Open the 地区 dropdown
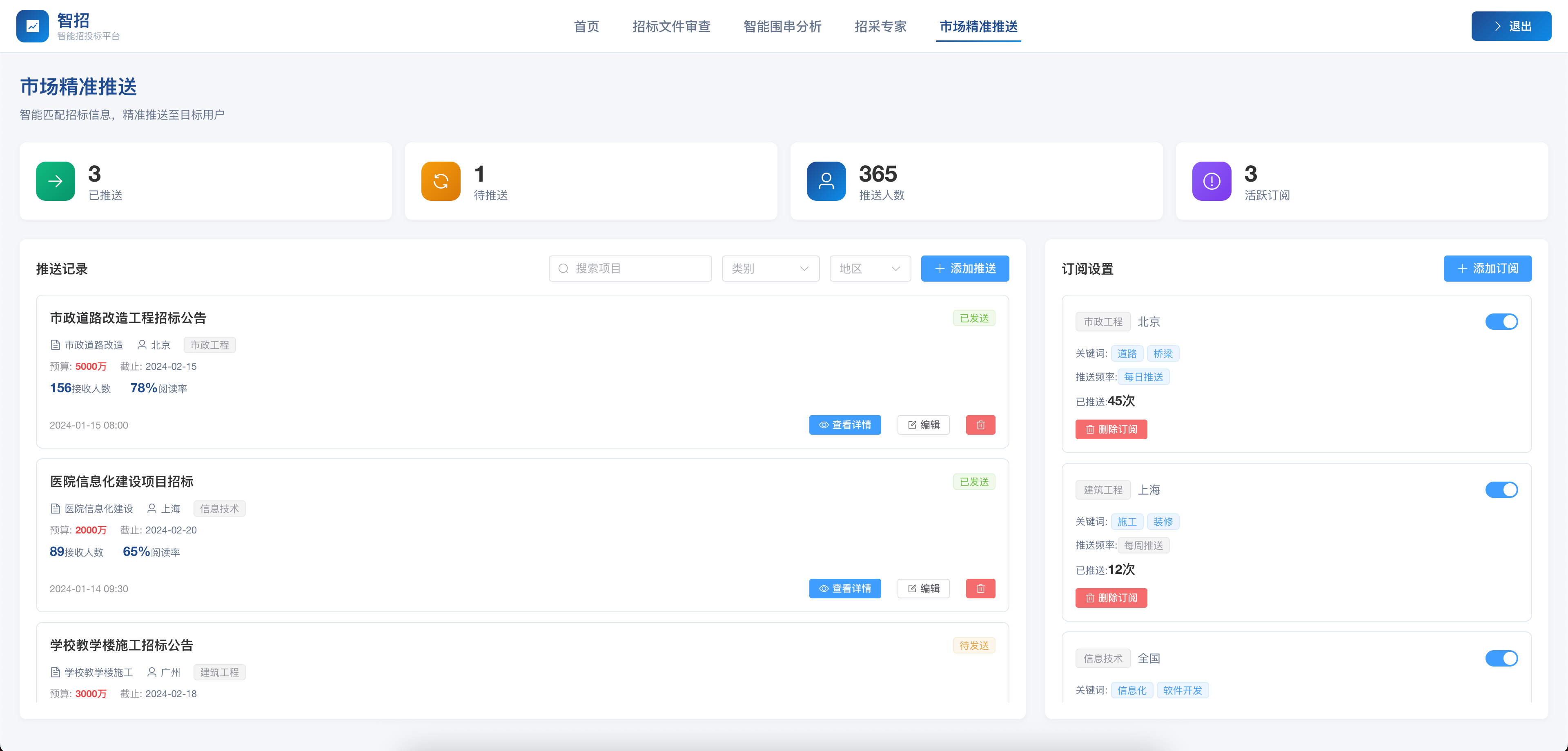The height and width of the screenshot is (751, 1568). 870,269
